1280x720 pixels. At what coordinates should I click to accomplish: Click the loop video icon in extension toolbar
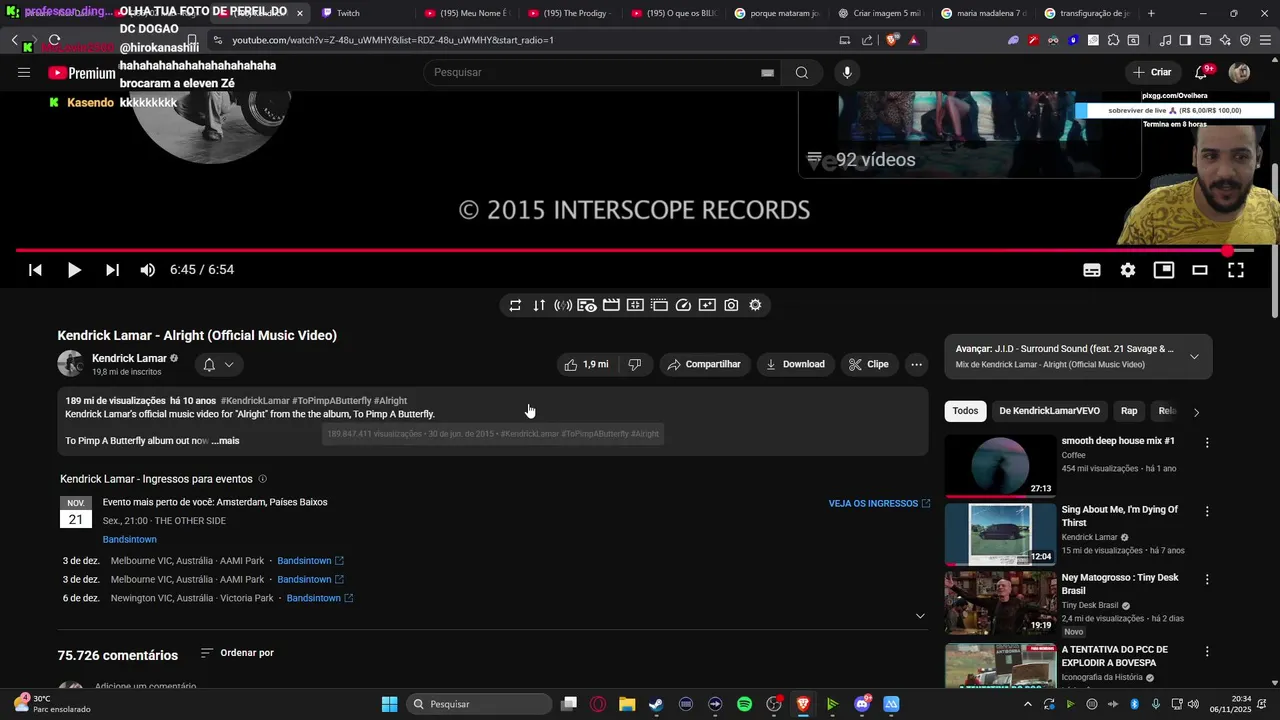[x=515, y=305]
